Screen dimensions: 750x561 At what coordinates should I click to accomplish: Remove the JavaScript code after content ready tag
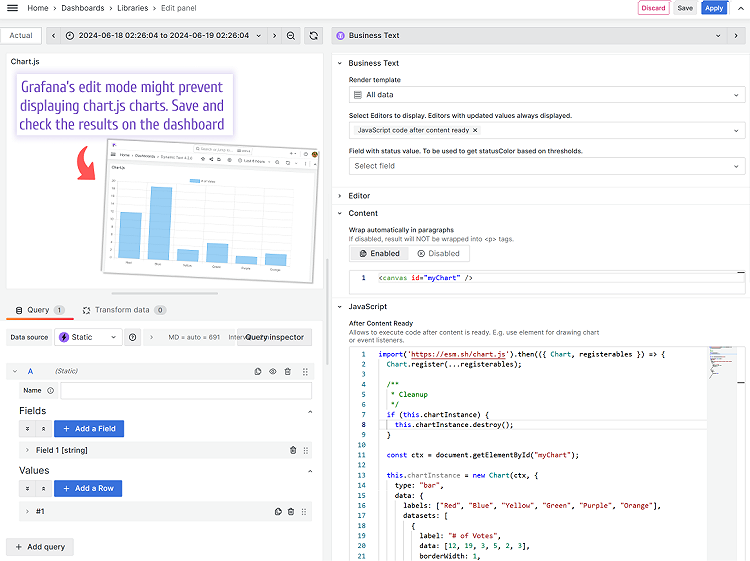coord(475,130)
